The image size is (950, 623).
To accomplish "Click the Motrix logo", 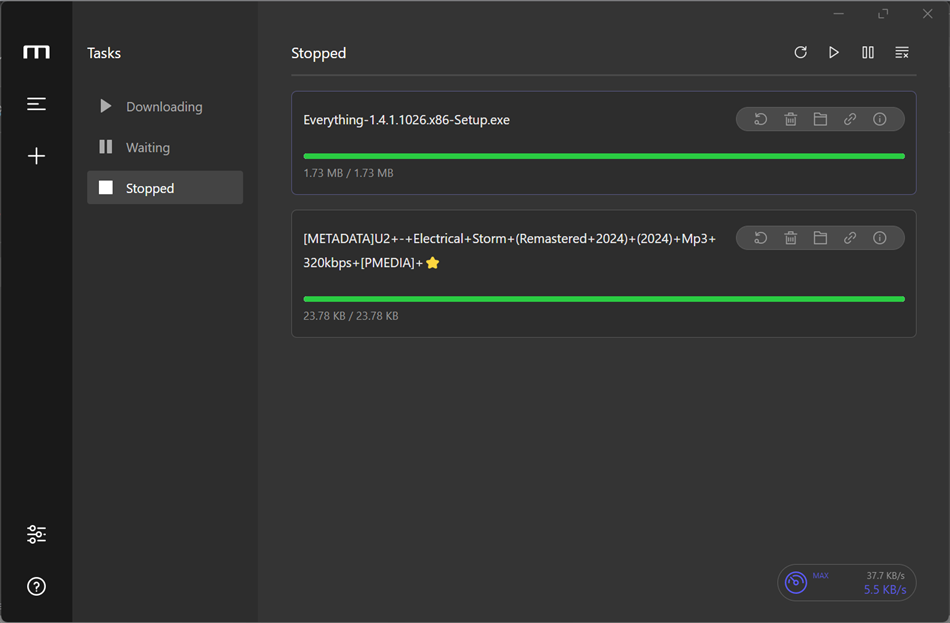I will tap(36, 52).
